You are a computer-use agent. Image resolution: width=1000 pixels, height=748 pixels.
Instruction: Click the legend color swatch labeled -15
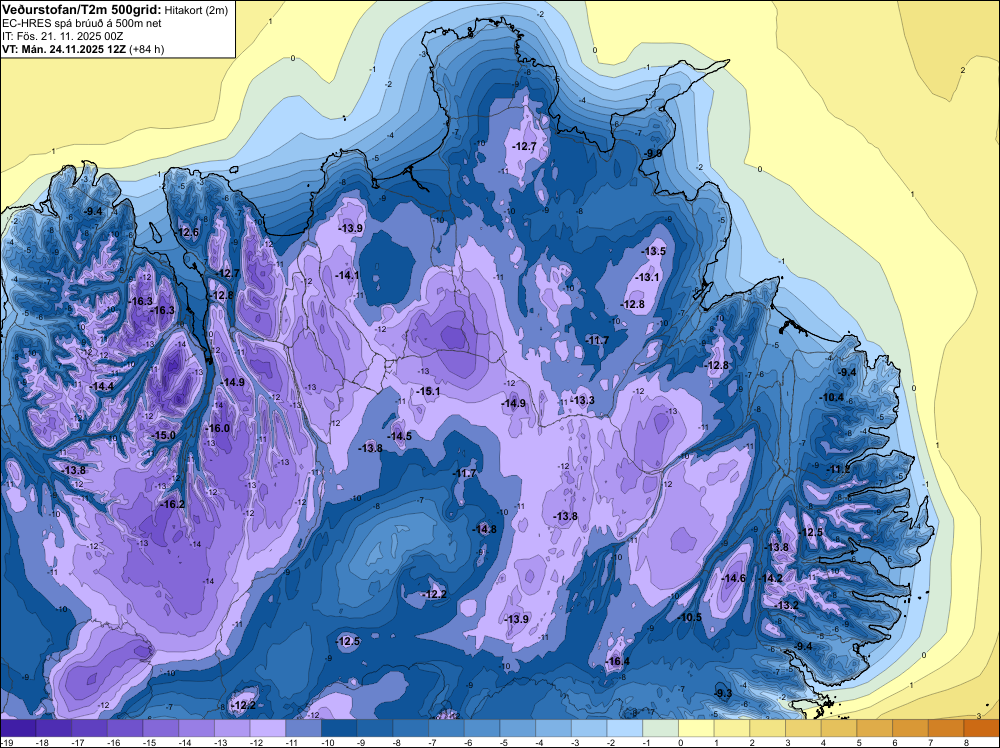pos(161,728)
